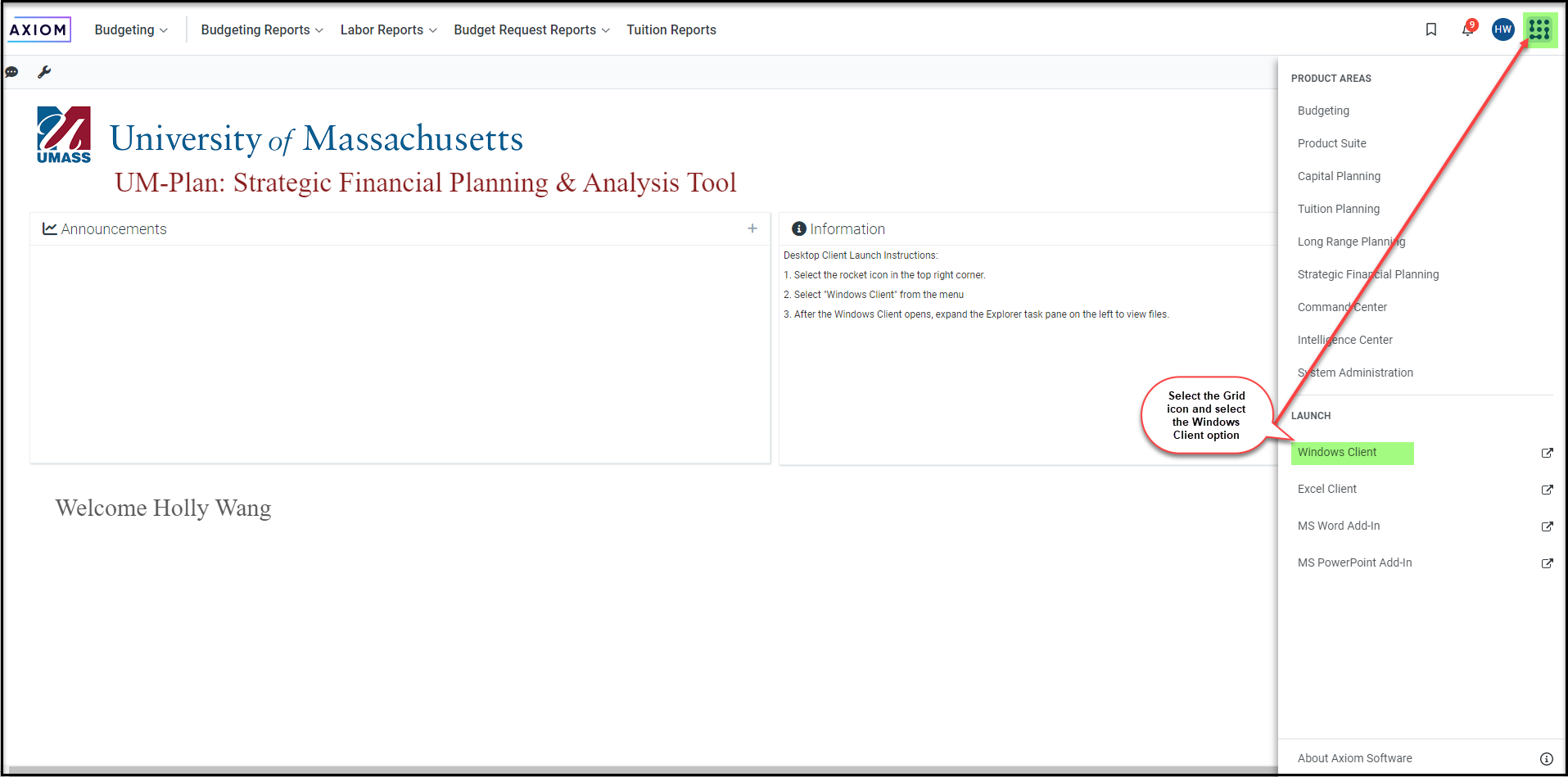The width and height of the screenshot is (1568, 777).
Task: Click 'Select the rocket icon' instruction line
Action: click(x=884, y=275)
